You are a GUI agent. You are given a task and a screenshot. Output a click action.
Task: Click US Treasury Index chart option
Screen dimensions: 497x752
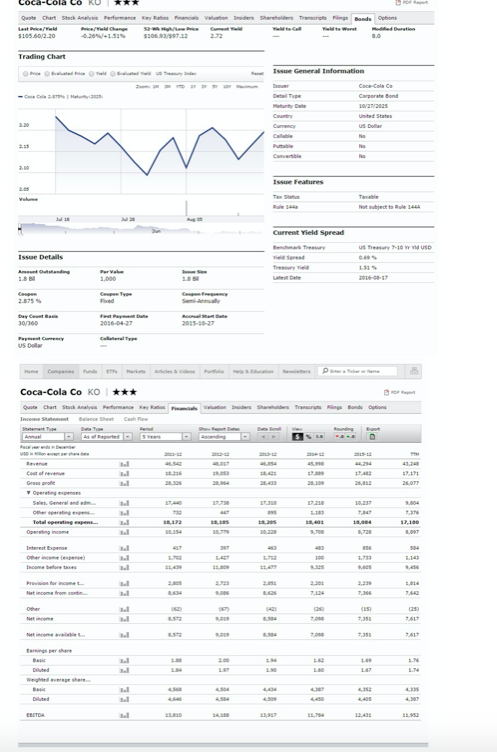pos(176,74)
